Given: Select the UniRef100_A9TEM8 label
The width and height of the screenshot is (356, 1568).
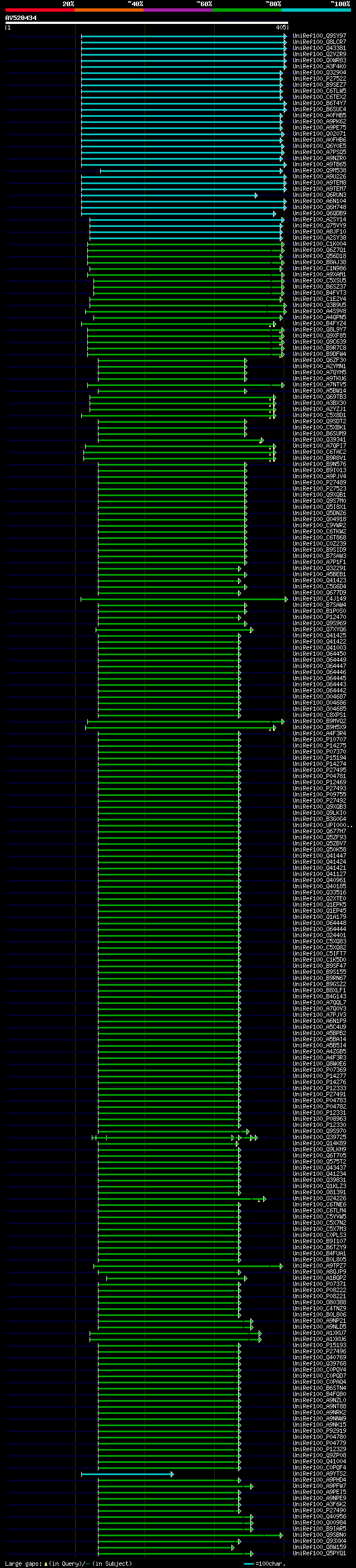Looking at the screenshot, I should point(319,183).
